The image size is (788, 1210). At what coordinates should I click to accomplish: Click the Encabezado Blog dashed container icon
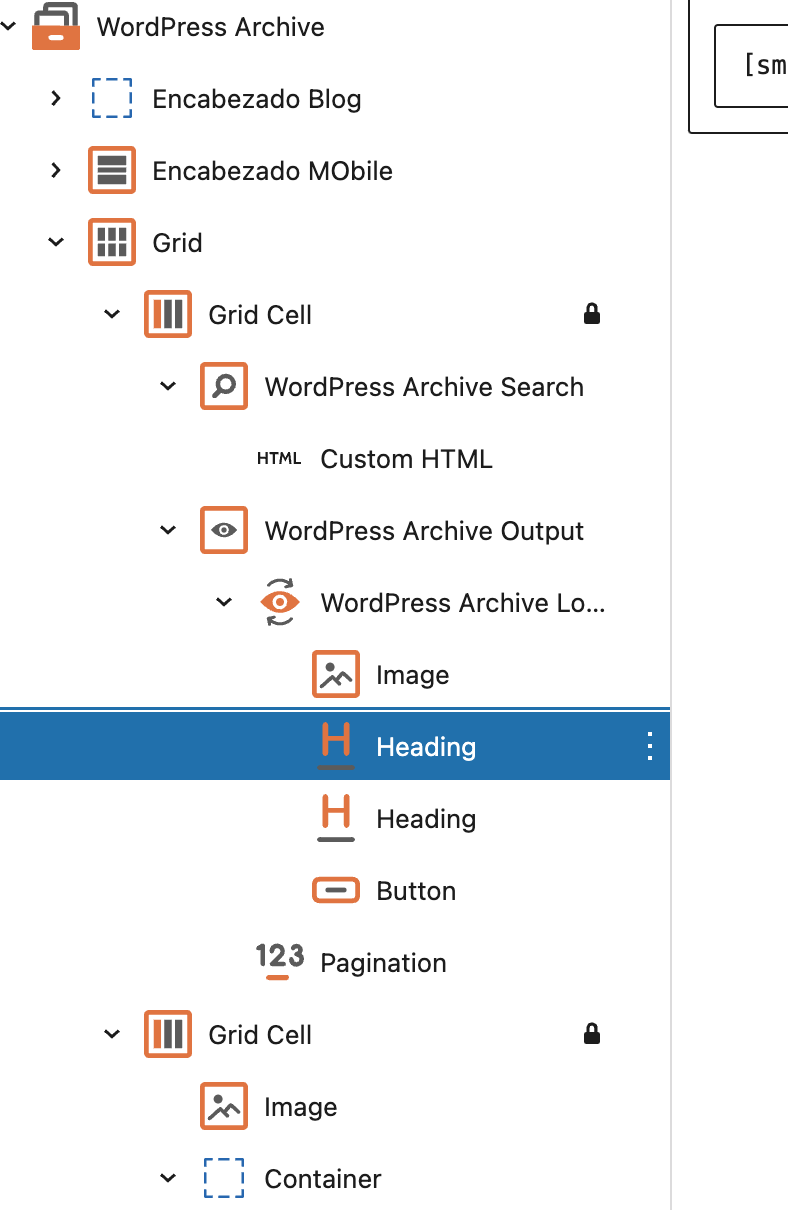[112, 99]
